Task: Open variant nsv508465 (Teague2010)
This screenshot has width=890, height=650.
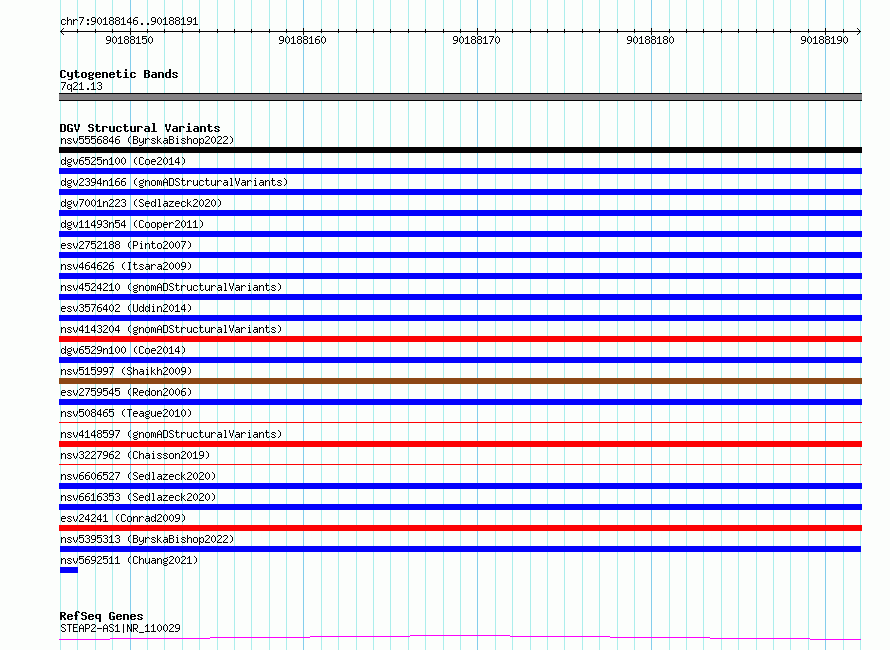Action: 126,413
